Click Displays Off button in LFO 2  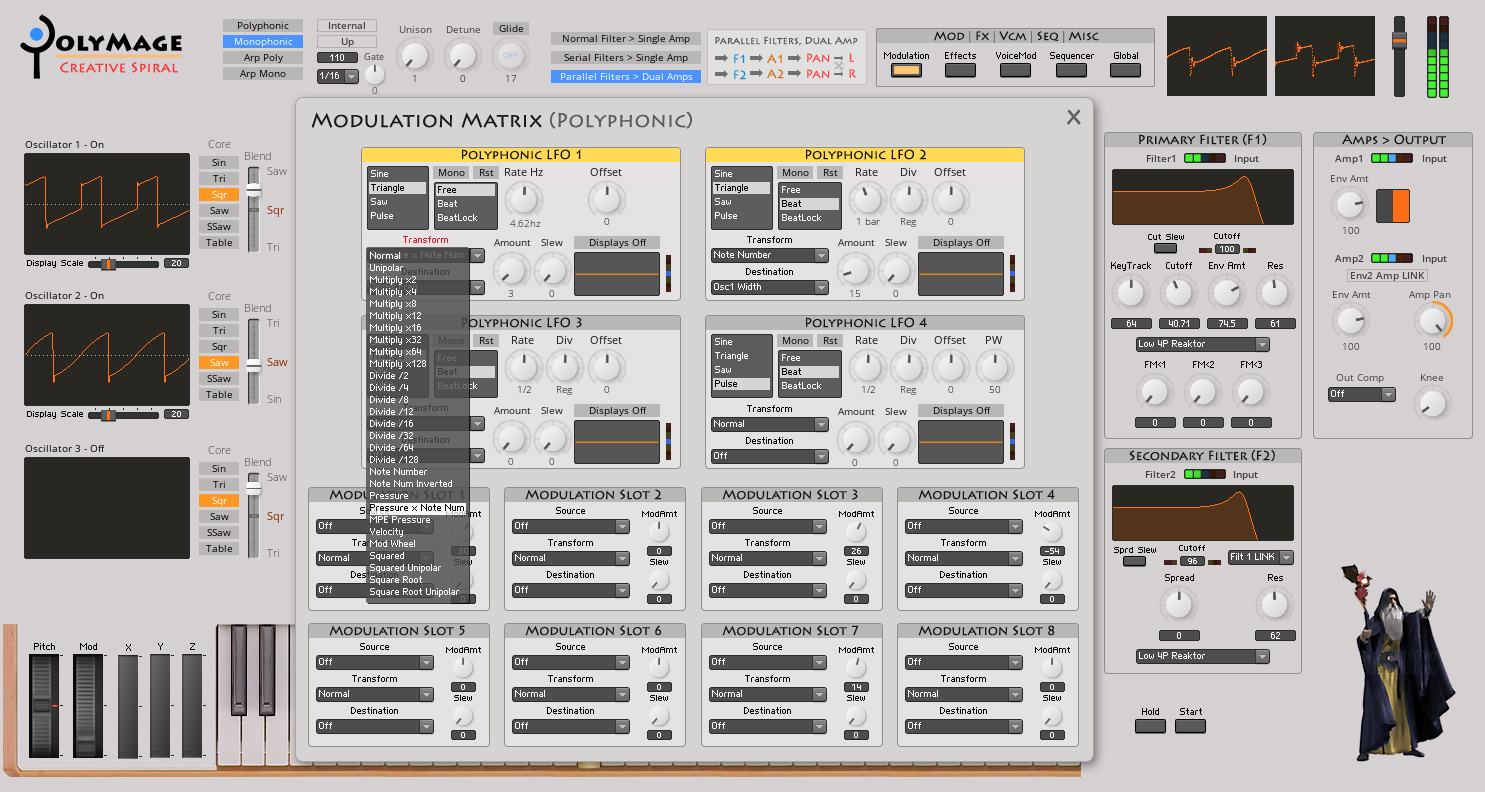[x=961, y=243]
